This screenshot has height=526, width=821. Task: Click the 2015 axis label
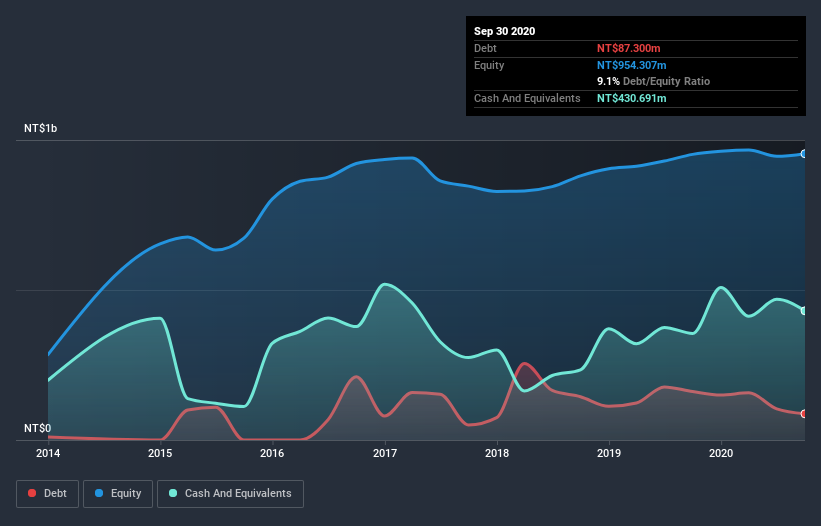(160, 453)
